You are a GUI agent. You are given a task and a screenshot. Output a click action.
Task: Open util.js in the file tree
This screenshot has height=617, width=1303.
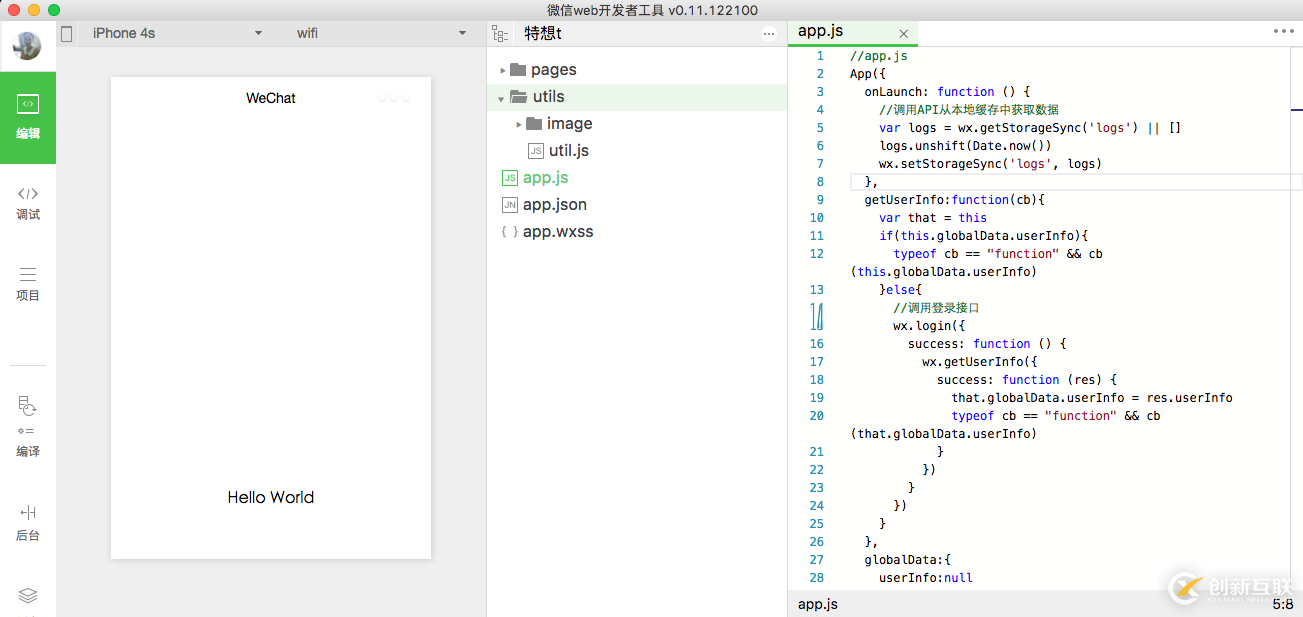pos(568,151)
